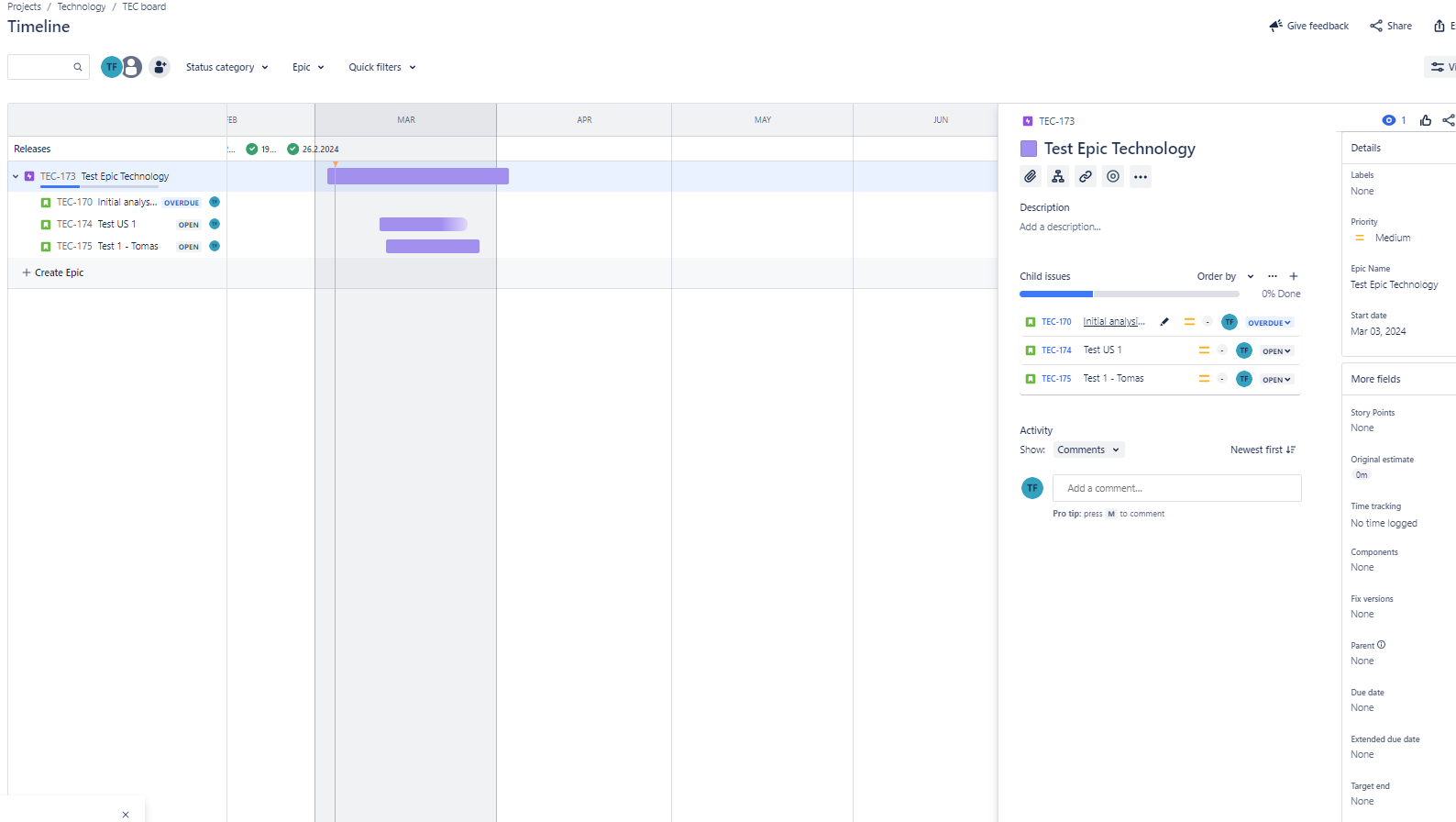Change the OPEN status of TEC-175 child issue
1456x822 pixels.
point(1276,380)
